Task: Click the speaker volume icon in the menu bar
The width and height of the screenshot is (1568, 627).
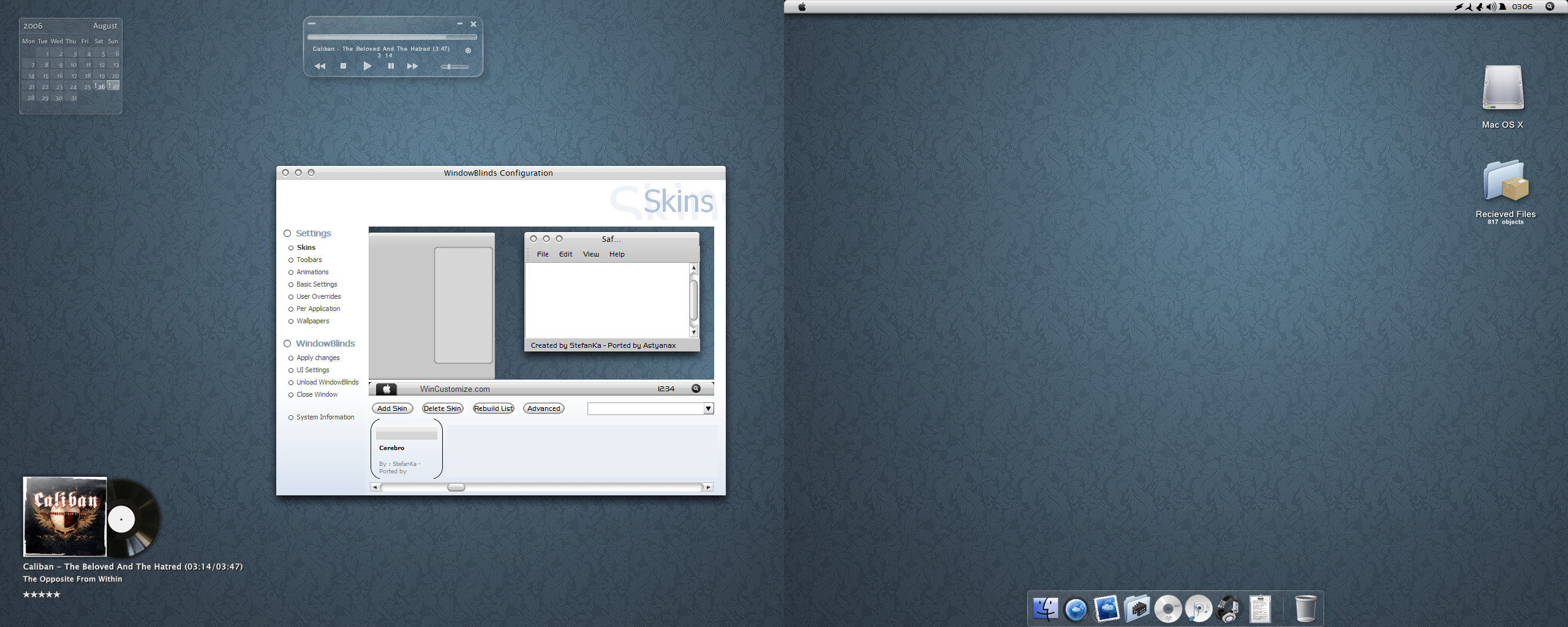Action: (x=1491, y=7)
